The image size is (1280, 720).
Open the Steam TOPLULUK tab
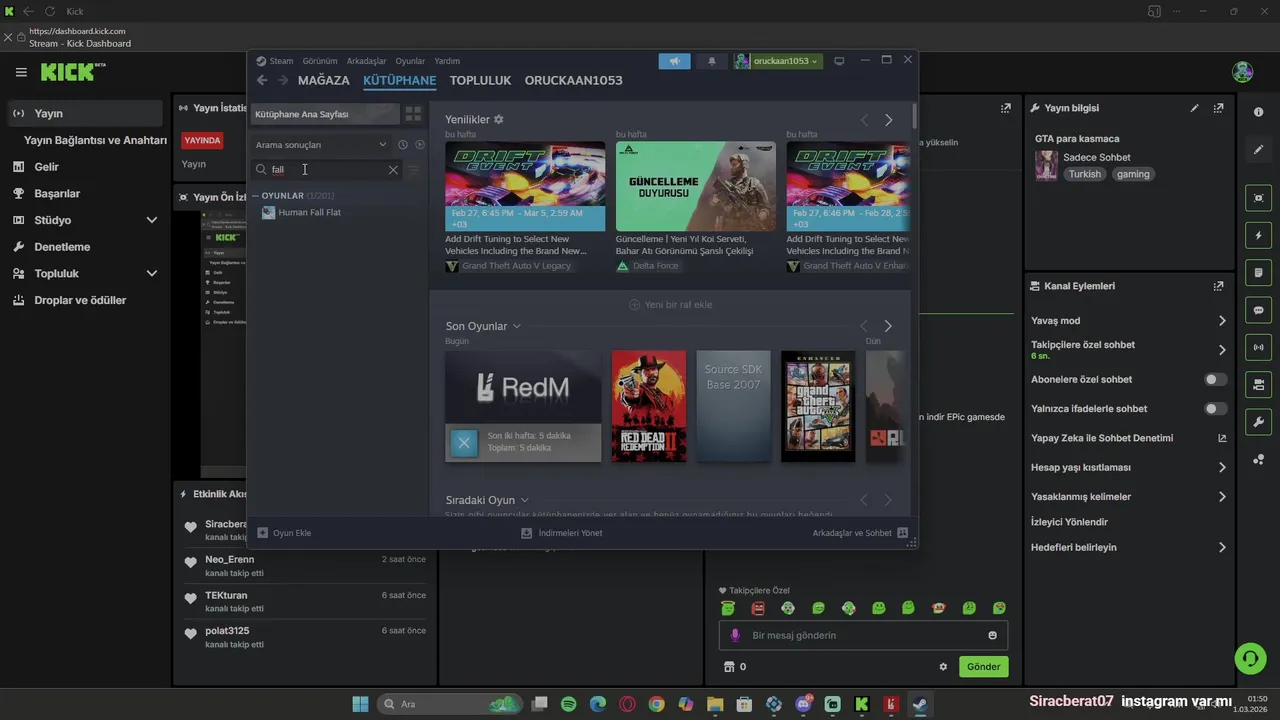(x=480, y=80)
